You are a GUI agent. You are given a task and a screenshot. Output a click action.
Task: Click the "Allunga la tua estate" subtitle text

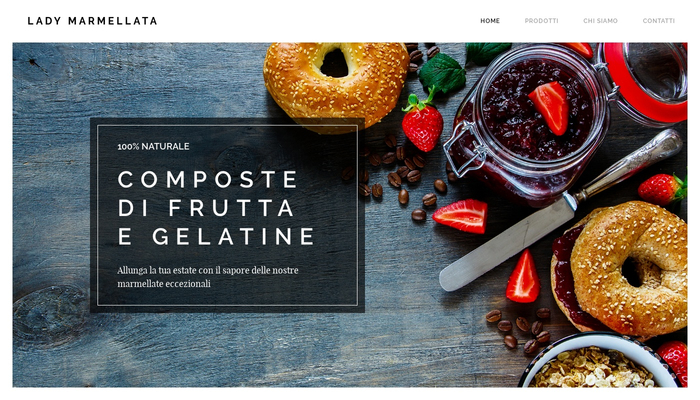tap(208, 277)
